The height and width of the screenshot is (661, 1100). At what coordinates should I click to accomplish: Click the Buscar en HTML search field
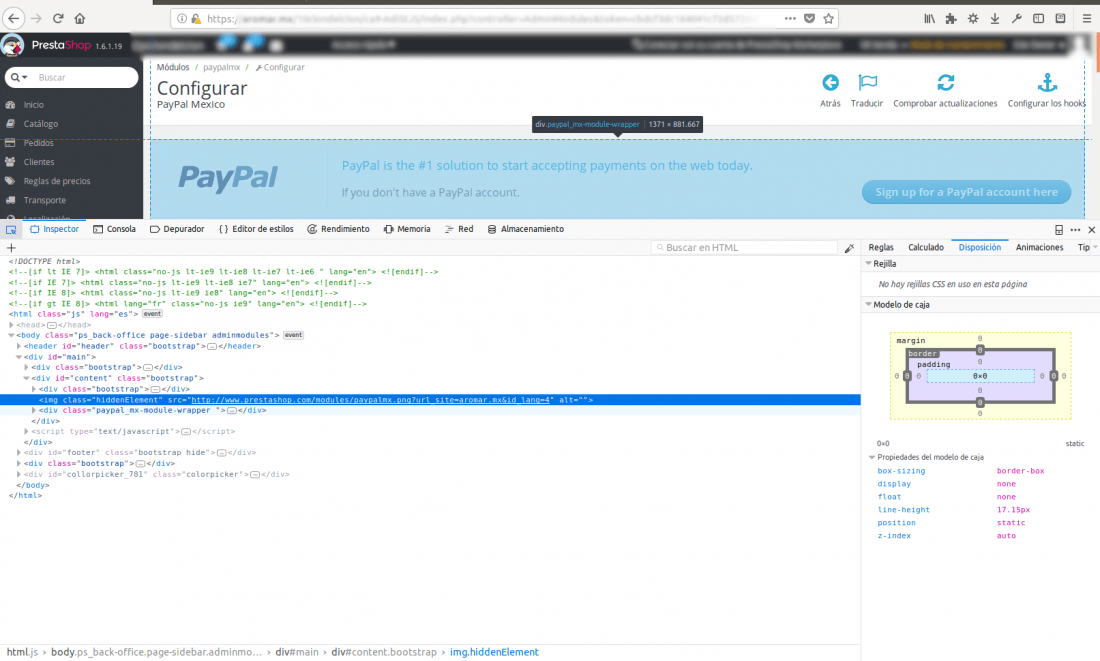click(744, 248)
